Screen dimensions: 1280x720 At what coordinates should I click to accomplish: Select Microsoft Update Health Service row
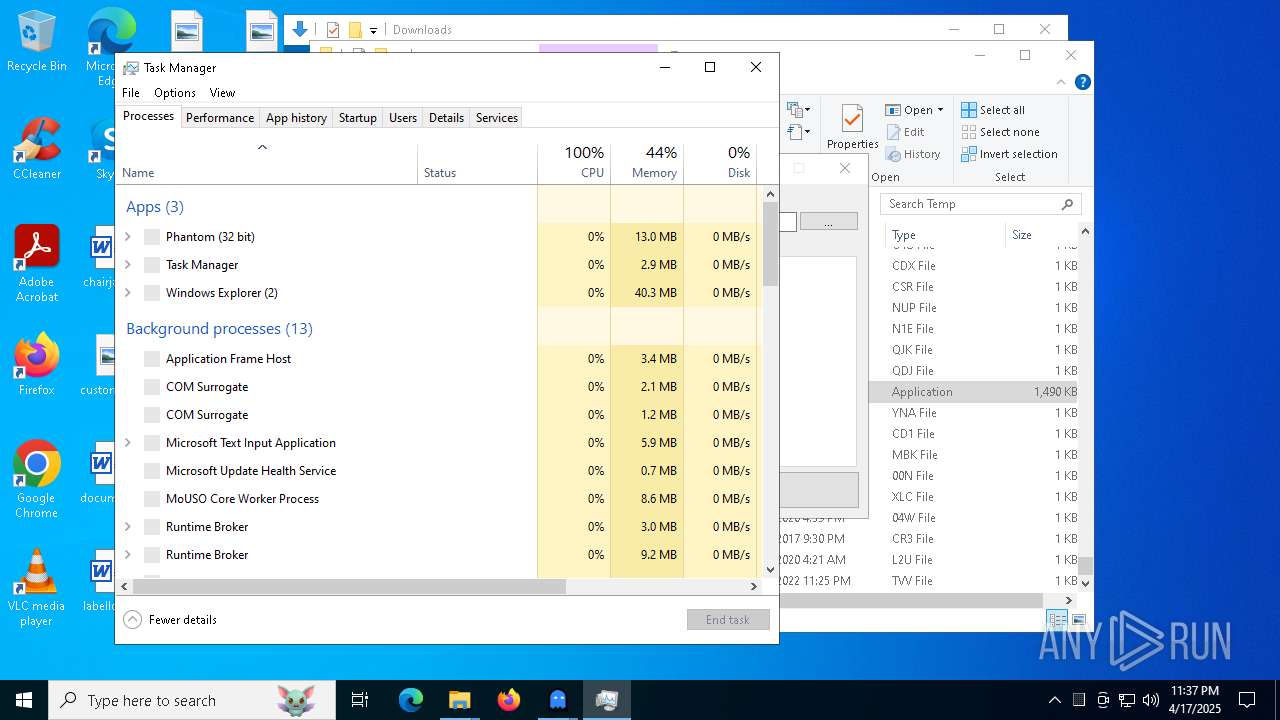(437, 471)
